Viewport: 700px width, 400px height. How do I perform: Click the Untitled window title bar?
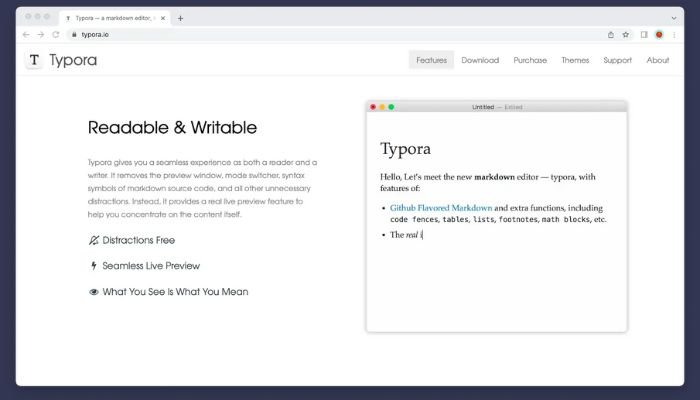(496, 107)
